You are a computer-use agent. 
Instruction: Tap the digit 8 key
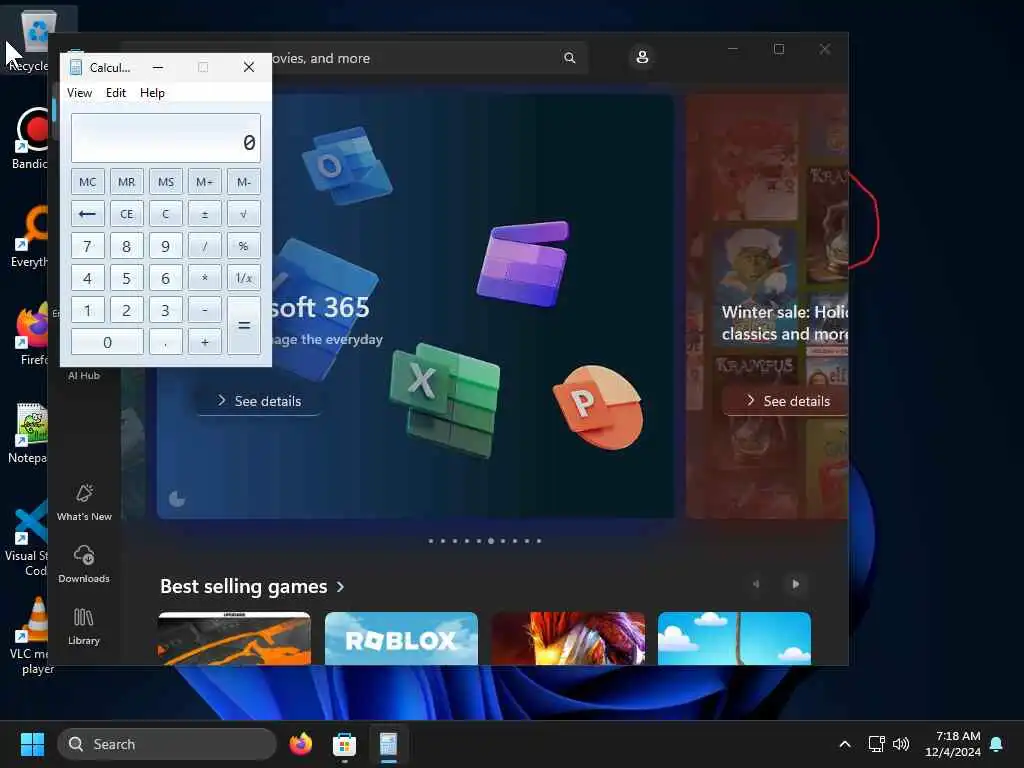click(x=127, y=246)
